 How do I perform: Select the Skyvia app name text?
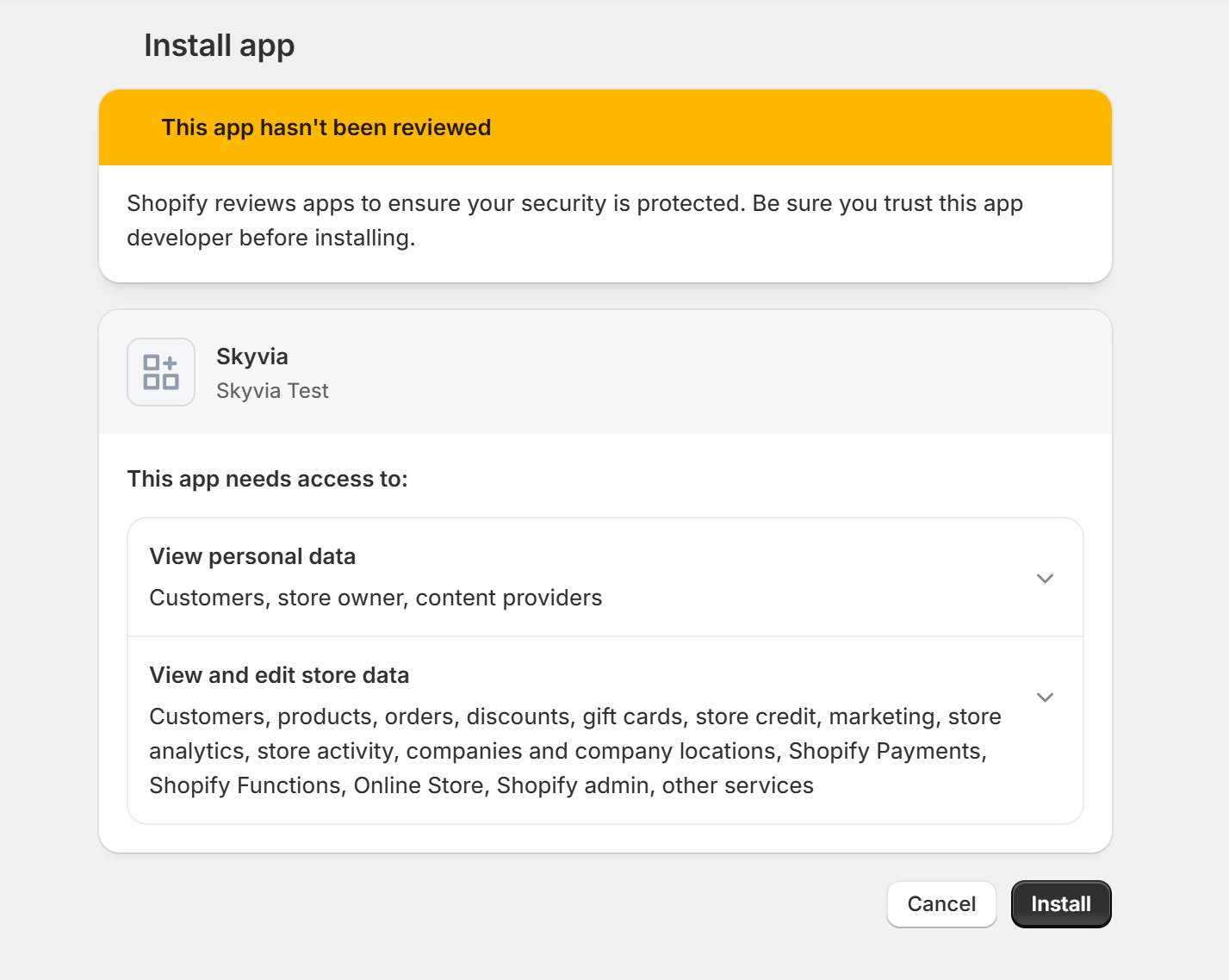point(251,357)
